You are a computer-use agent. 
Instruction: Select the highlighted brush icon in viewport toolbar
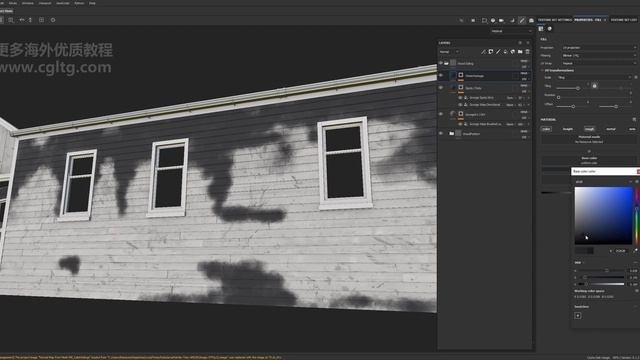(x=522, y=20)
